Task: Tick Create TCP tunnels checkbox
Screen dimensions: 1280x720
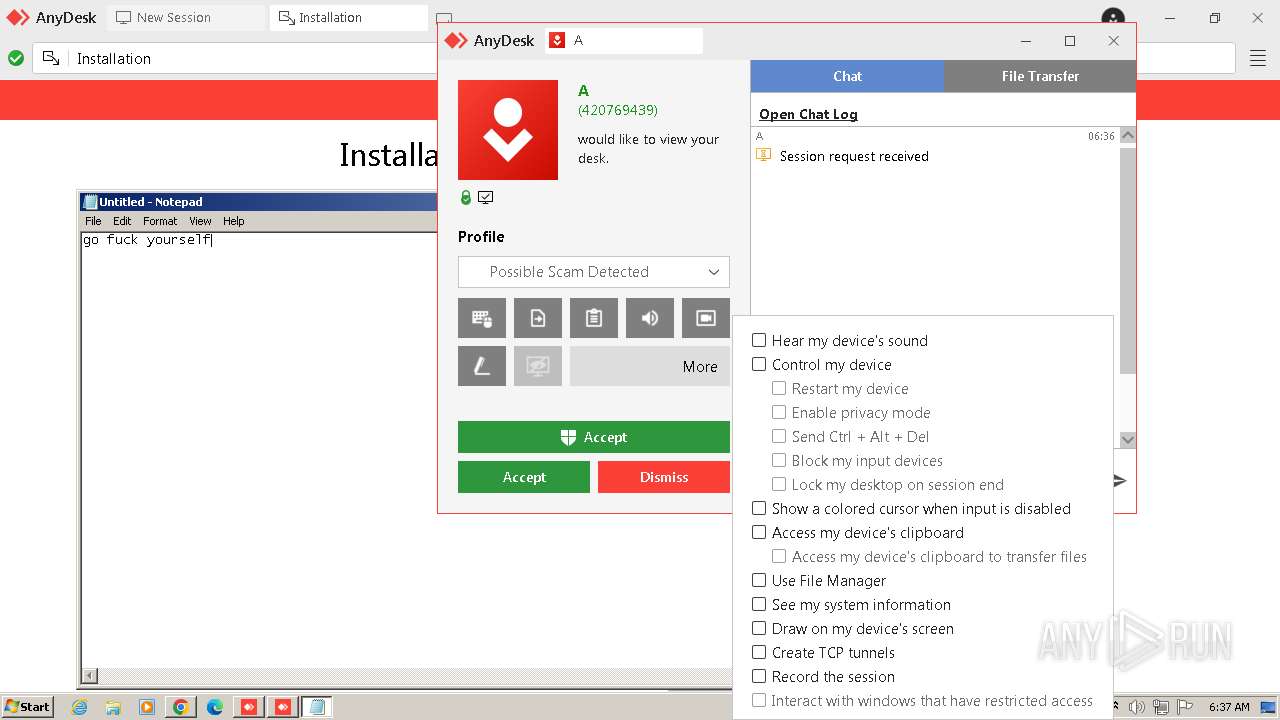Action: (x=759, y=652)
